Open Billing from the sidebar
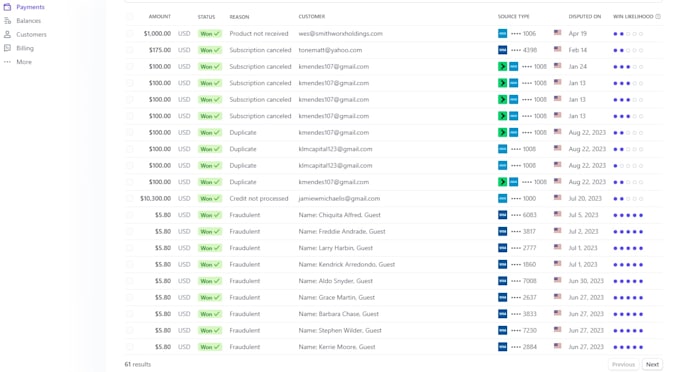 pyautogui.click(x=25, y=48)
